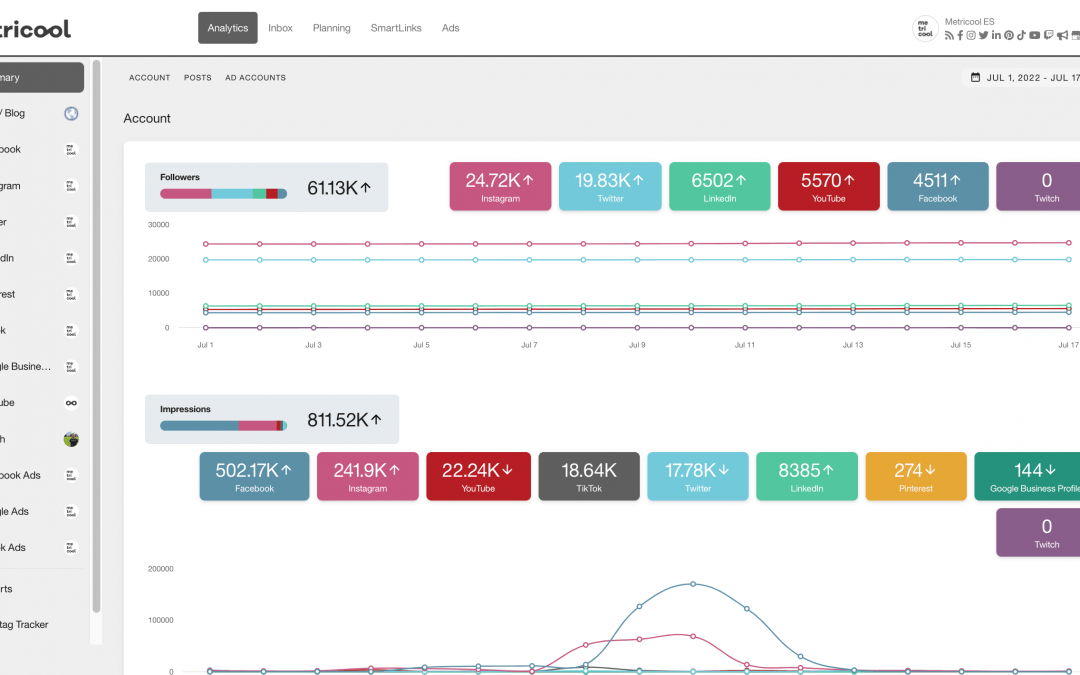Click the account icon in the Instagram sidebar row
1080x675 pixels.
[71, 186]
